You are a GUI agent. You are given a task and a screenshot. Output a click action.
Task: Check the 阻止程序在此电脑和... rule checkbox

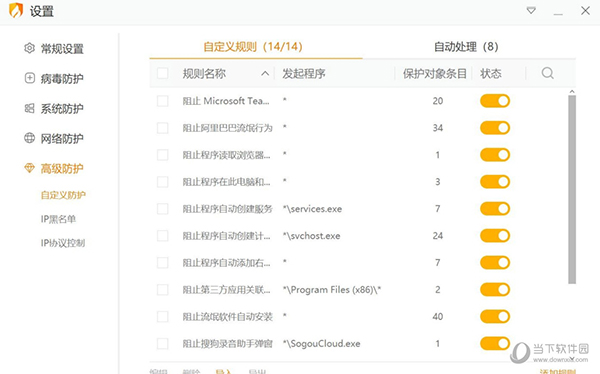click(163, 182)
